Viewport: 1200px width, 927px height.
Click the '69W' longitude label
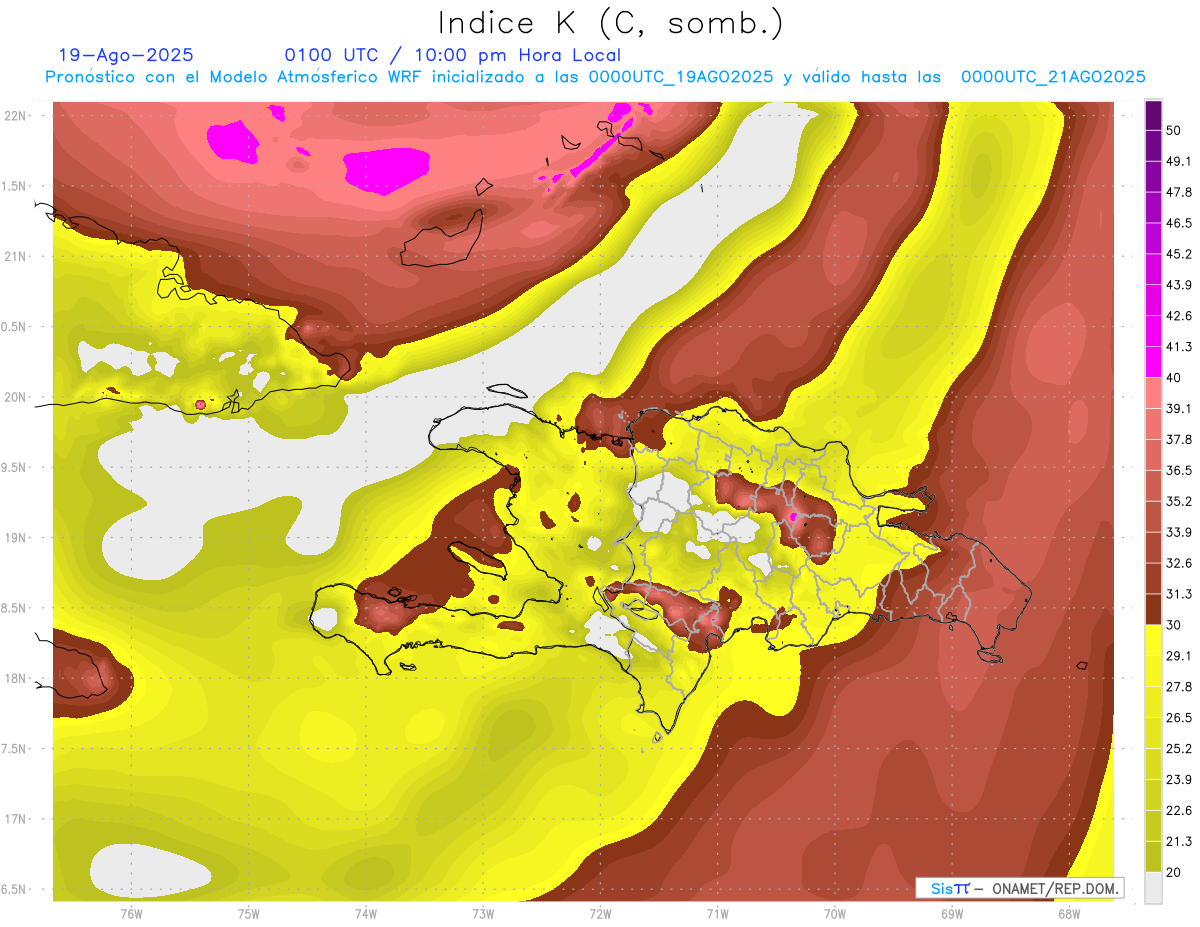pyautogui.click(x=951, y=914)
